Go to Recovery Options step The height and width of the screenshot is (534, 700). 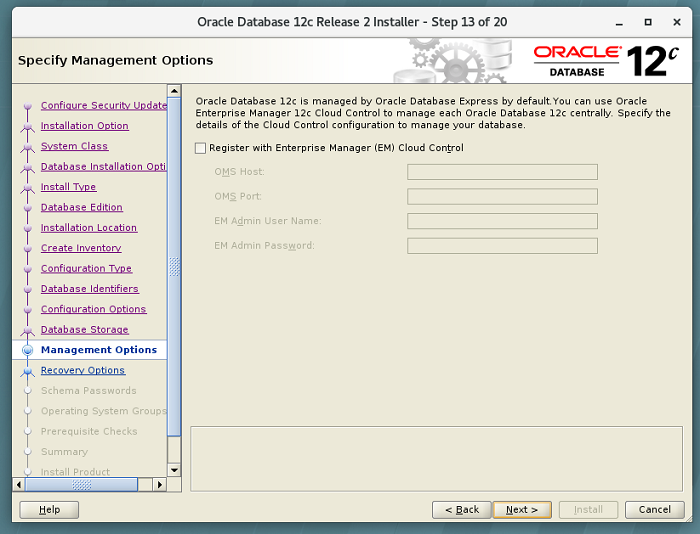point(83,371)
